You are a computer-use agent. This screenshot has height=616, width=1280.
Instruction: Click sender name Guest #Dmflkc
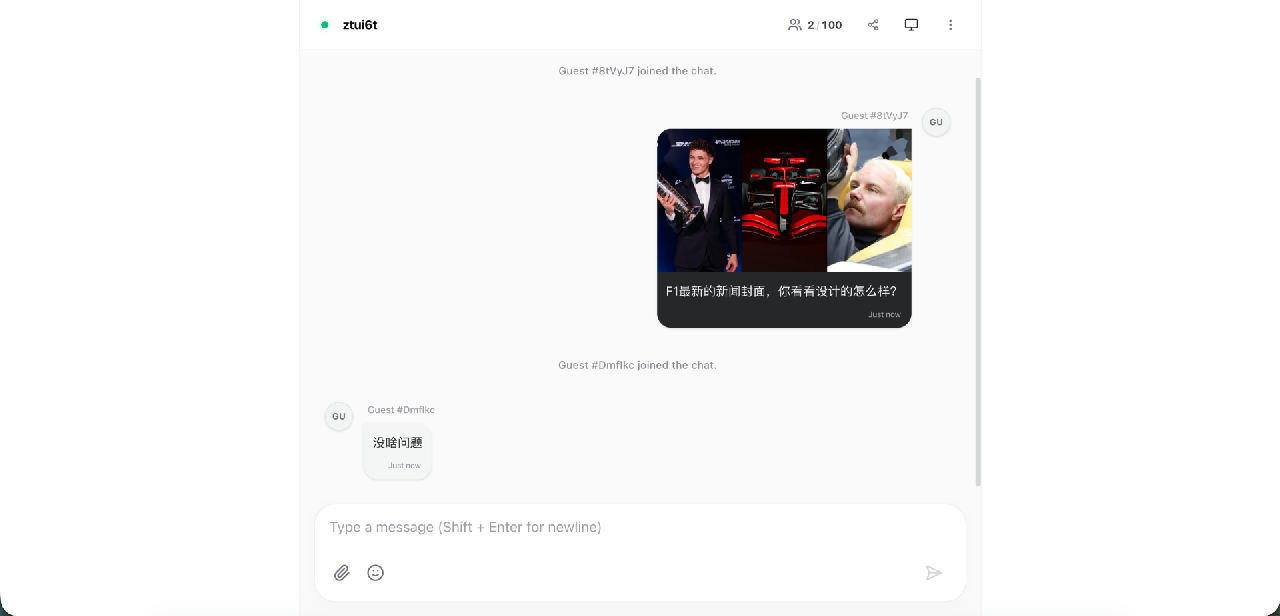[401, 410]
